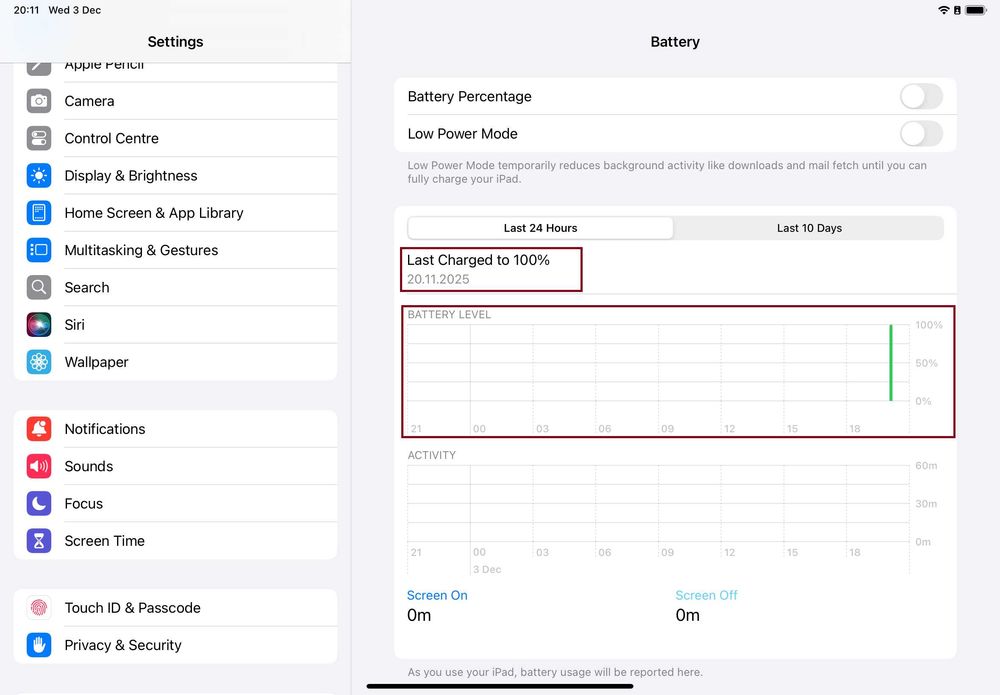Open Touch ID & Passcode settings
This screenshot has width=1000, height=695.
[175, 608]
